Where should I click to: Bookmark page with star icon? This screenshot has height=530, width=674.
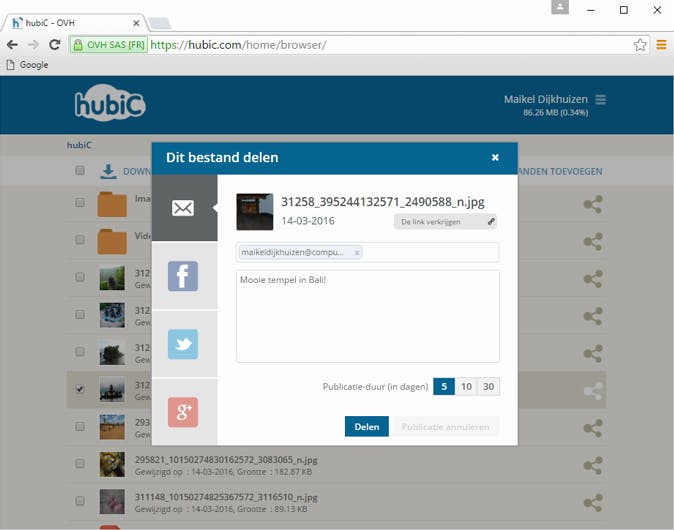coord(640,45)
